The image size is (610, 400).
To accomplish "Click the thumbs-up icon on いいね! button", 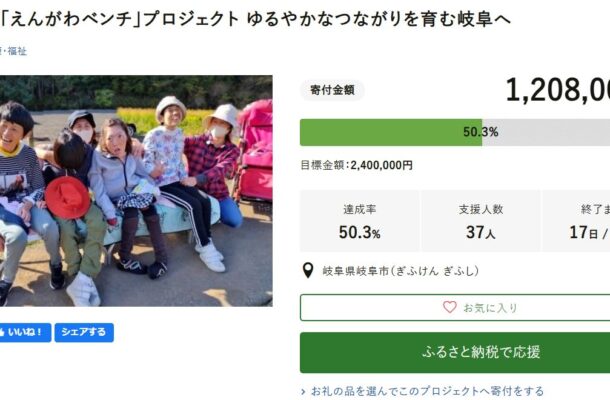I will [2, 332].
